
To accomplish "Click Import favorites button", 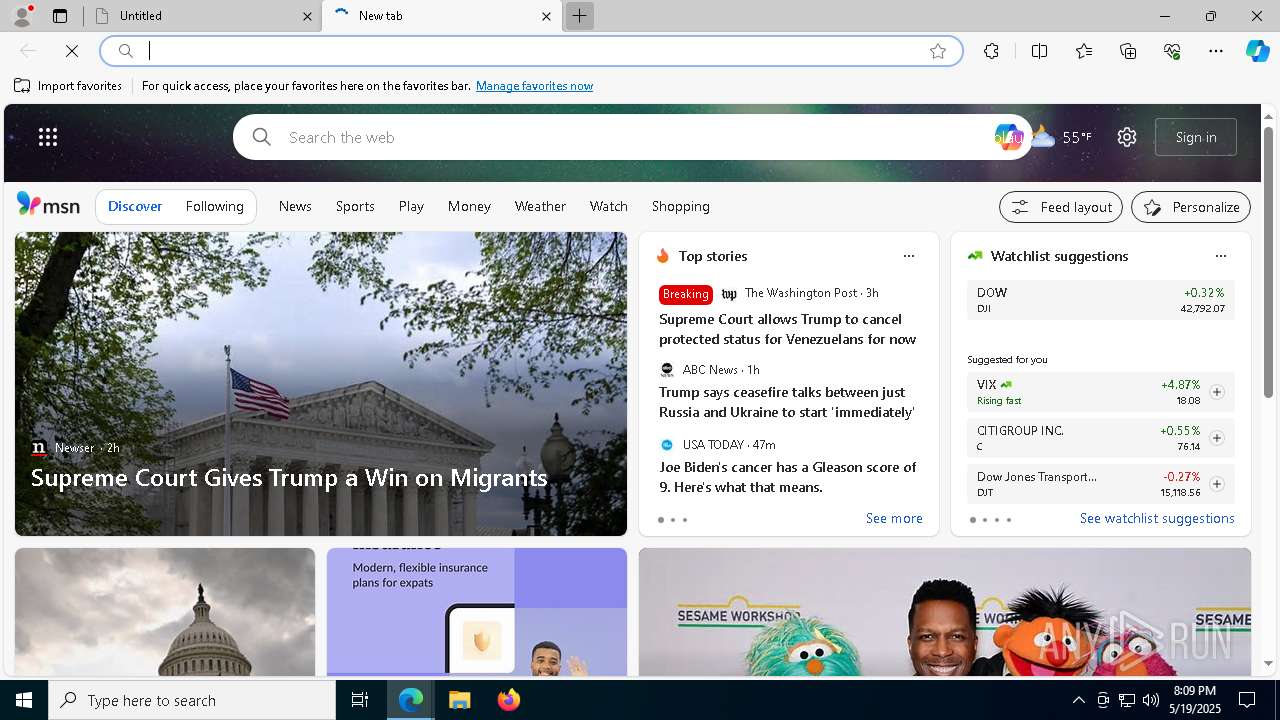I will (x=68, y=86).
